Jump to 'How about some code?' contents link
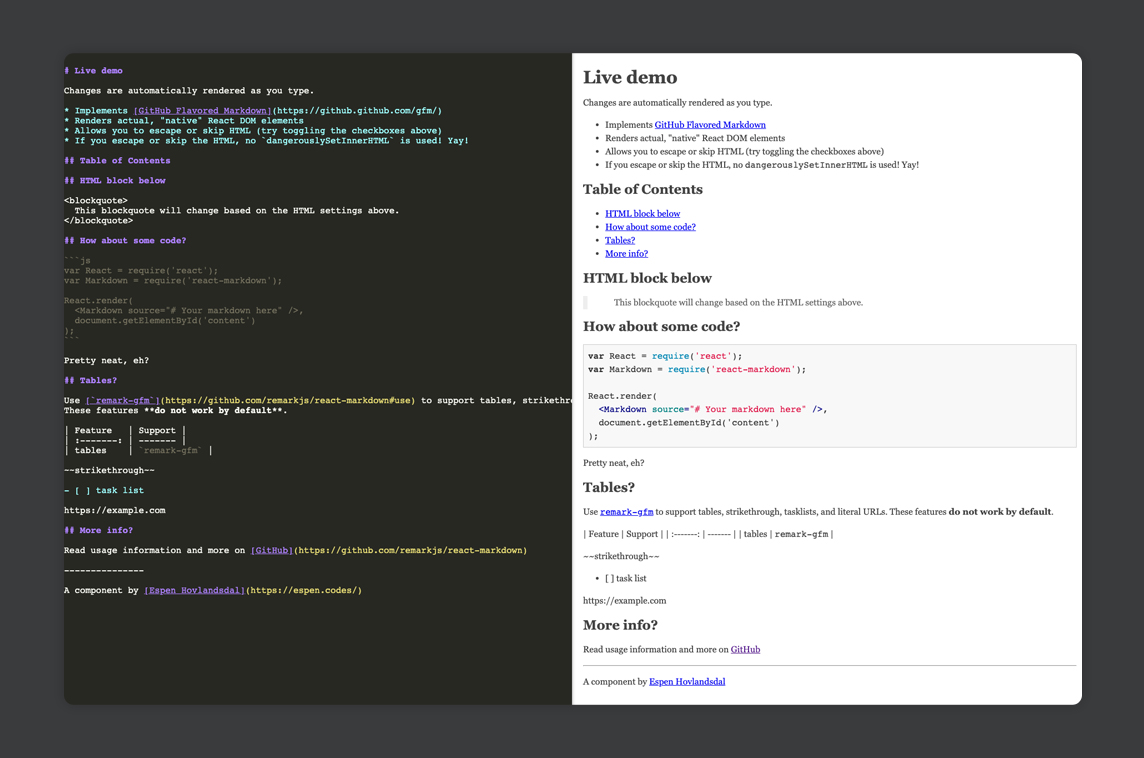The width and height of the screenshot is (1144, 758). (x=650, y=227)
